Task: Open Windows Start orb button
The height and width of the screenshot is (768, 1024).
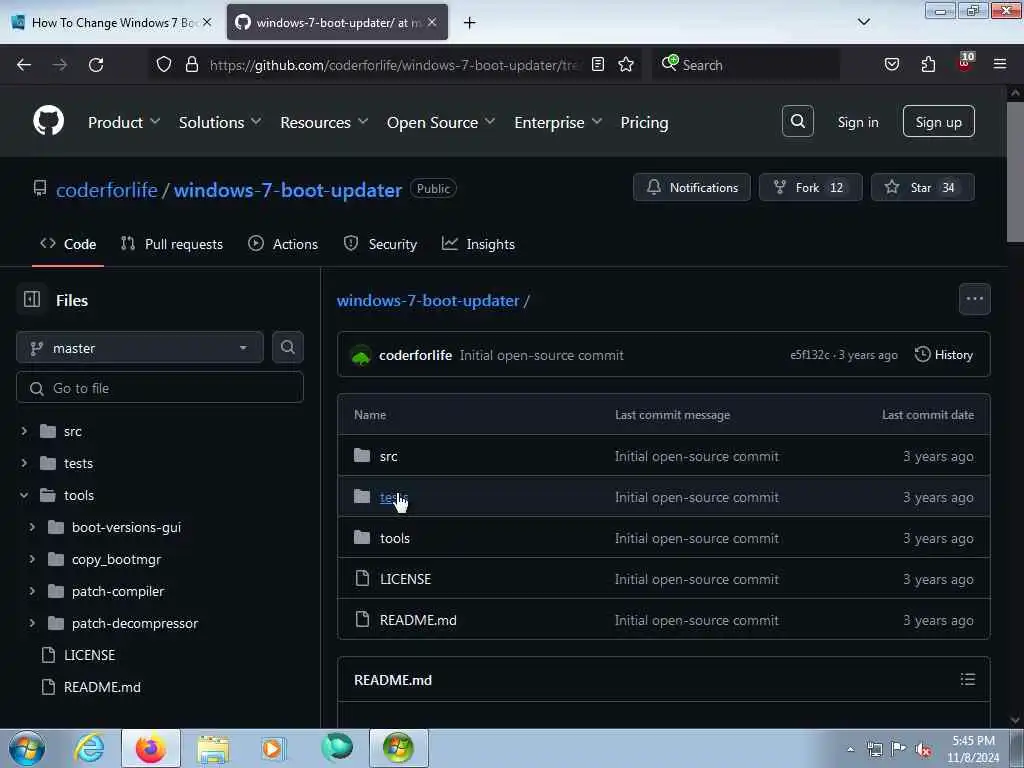Action: (27, 748)
